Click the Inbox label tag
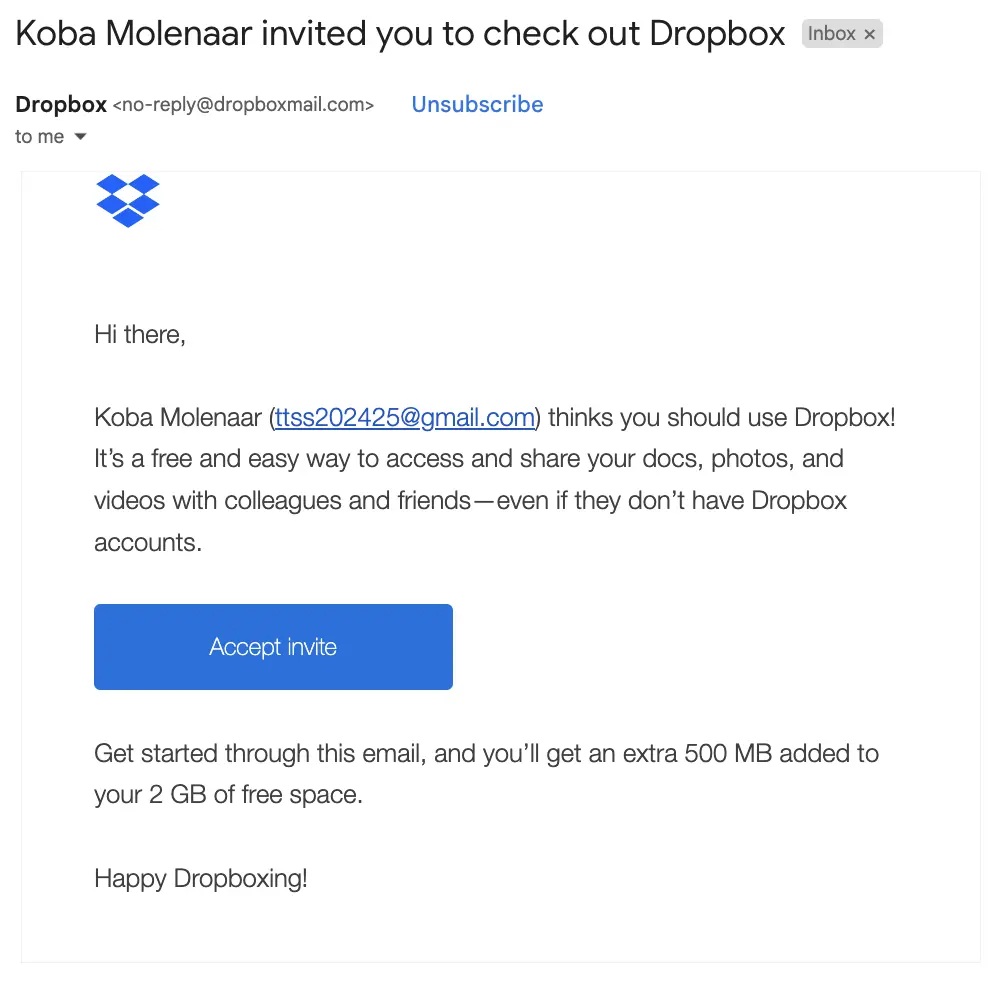This screenshot has width=996, height=994. coord(831,34)
